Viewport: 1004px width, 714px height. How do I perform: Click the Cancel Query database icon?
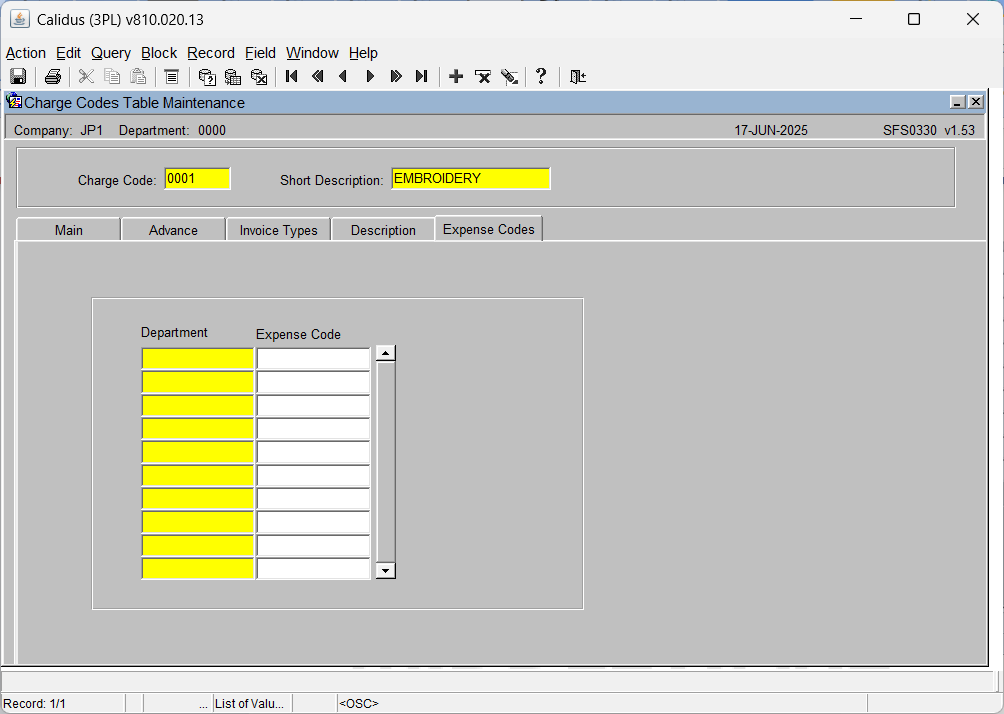[x=259, y=77]
